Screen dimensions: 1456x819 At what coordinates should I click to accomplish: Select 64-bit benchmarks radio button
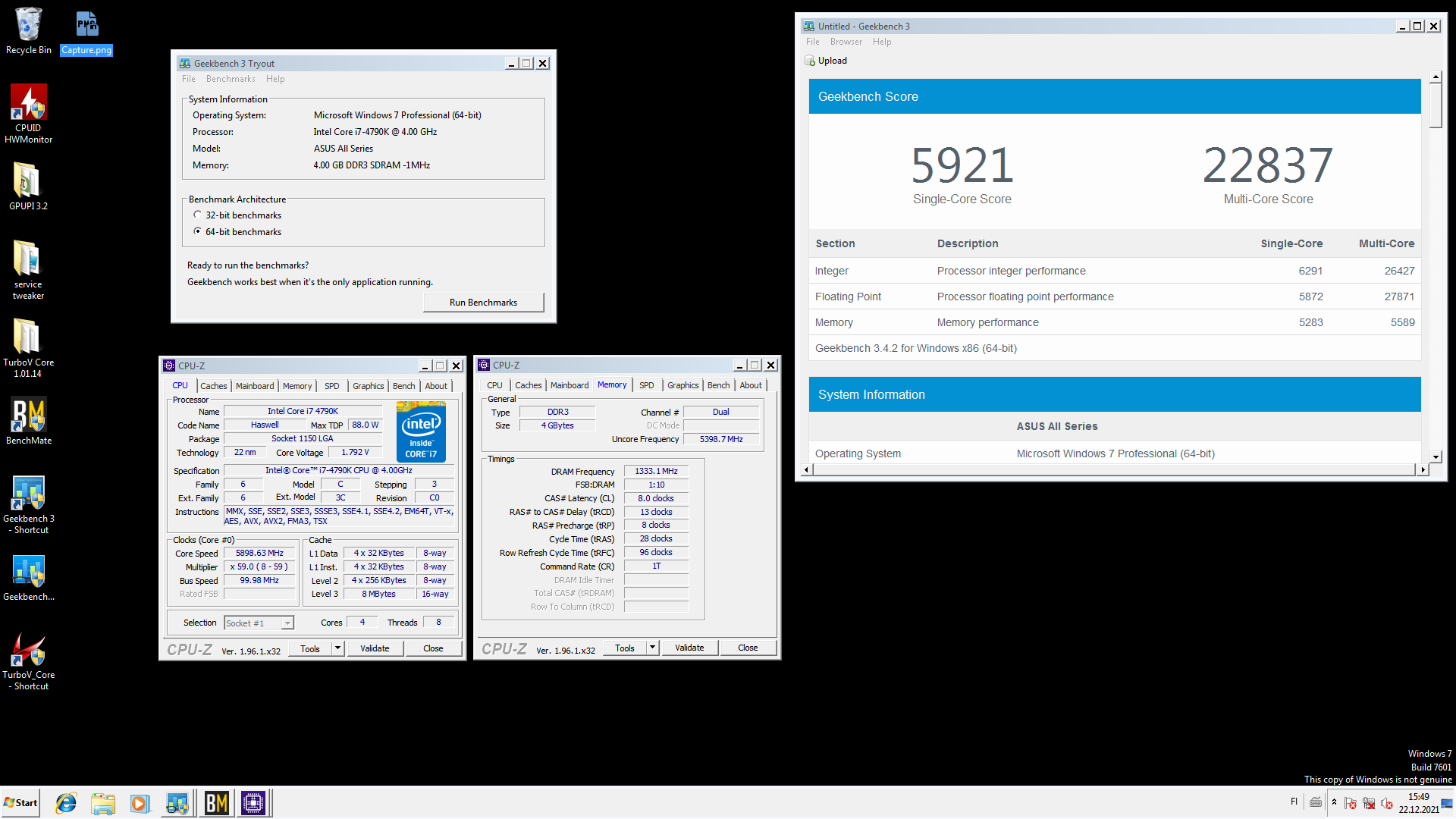pyautogui.click(x=197, y=231)
